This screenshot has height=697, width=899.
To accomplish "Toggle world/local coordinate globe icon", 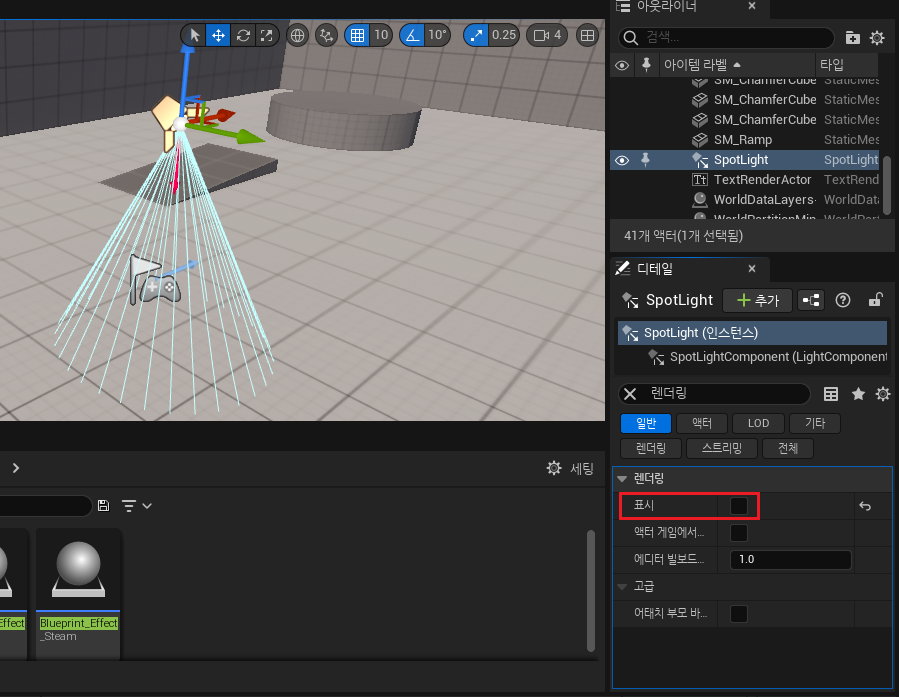I will pos(297,36).
